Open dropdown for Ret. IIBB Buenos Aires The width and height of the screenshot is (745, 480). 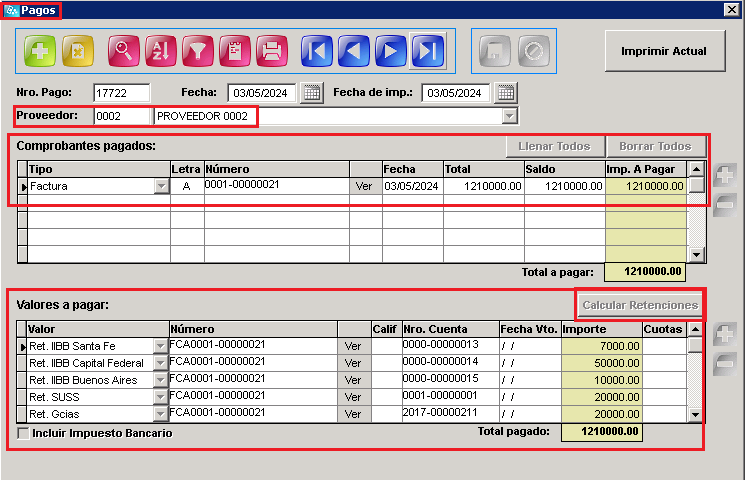point(161,381)
